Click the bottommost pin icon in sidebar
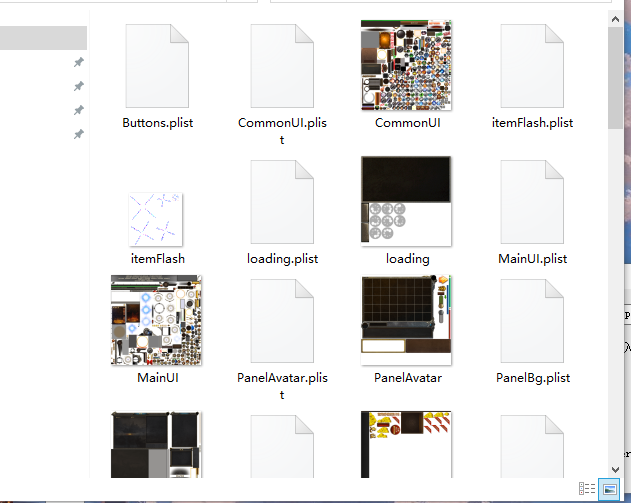The image size is (631, 503). [78, 134]
